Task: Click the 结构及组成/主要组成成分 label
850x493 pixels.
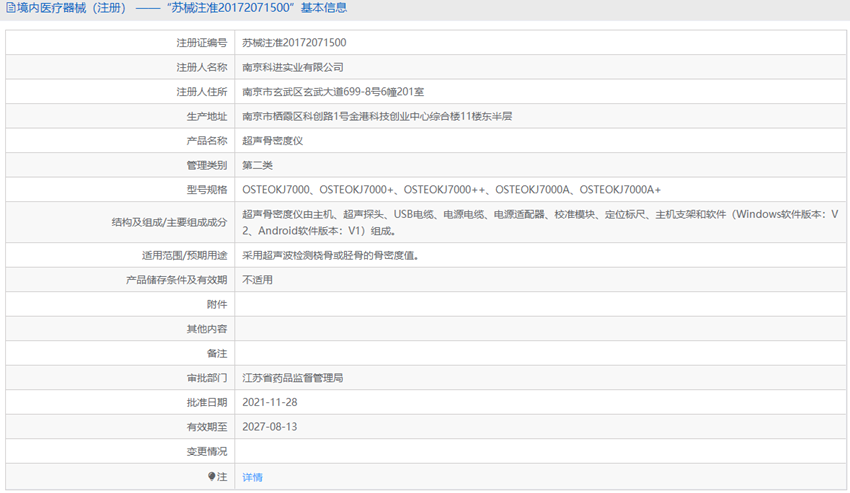Action: [169, 222]
